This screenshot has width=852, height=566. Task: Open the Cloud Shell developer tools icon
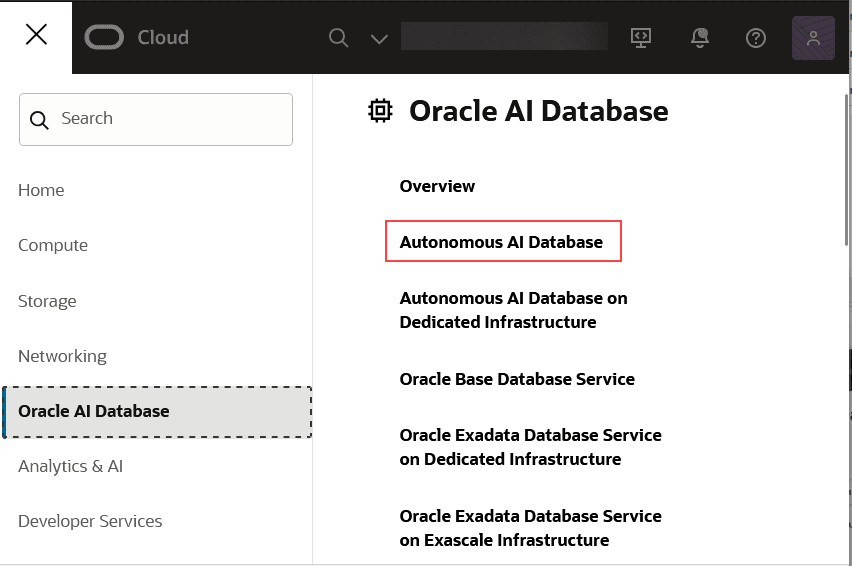[x=641, y=37]
